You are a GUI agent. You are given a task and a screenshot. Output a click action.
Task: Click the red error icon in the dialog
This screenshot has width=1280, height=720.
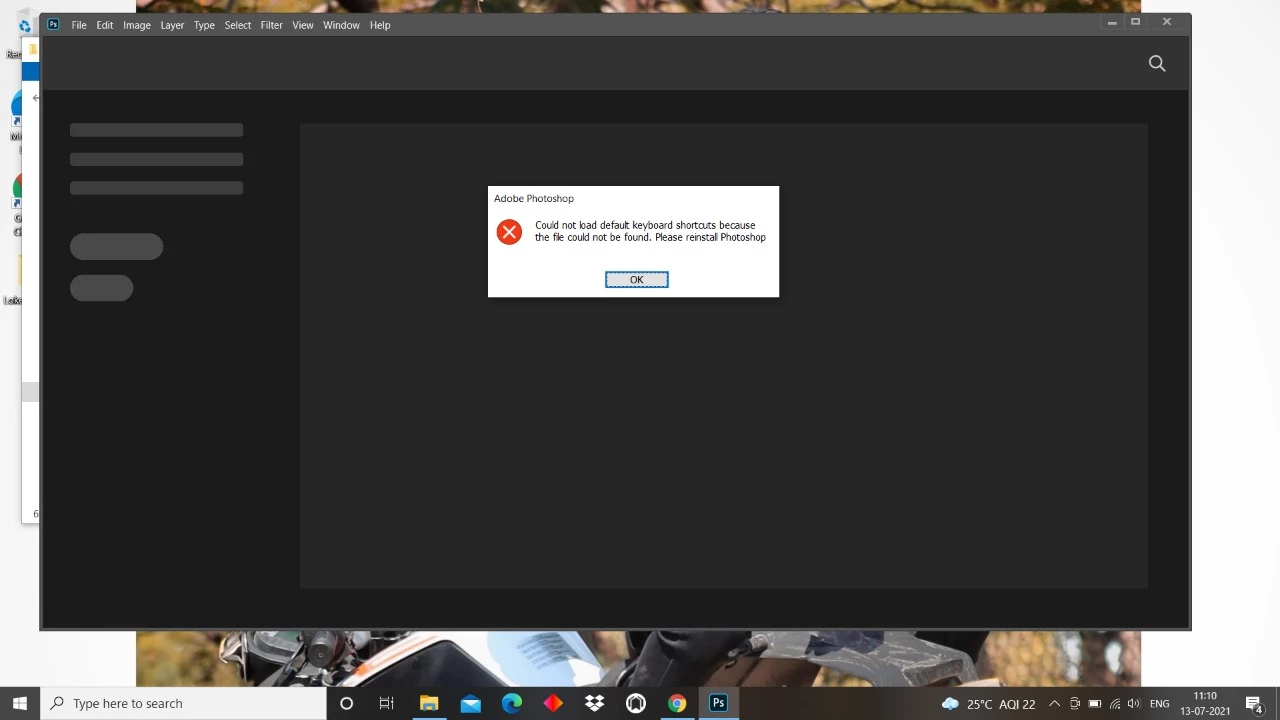509,232
